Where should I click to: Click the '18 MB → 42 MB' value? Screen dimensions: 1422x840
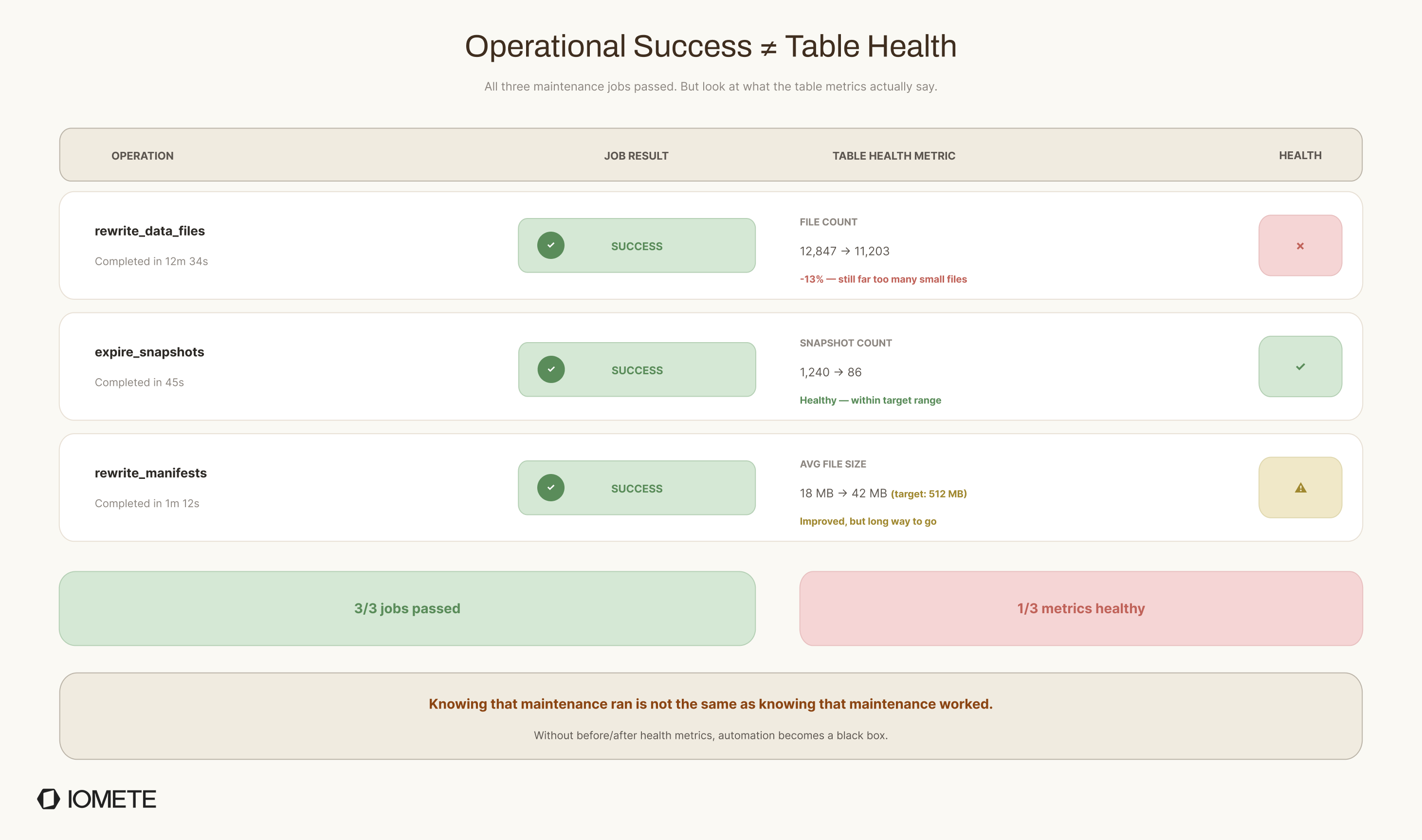(x=842, y=493)
